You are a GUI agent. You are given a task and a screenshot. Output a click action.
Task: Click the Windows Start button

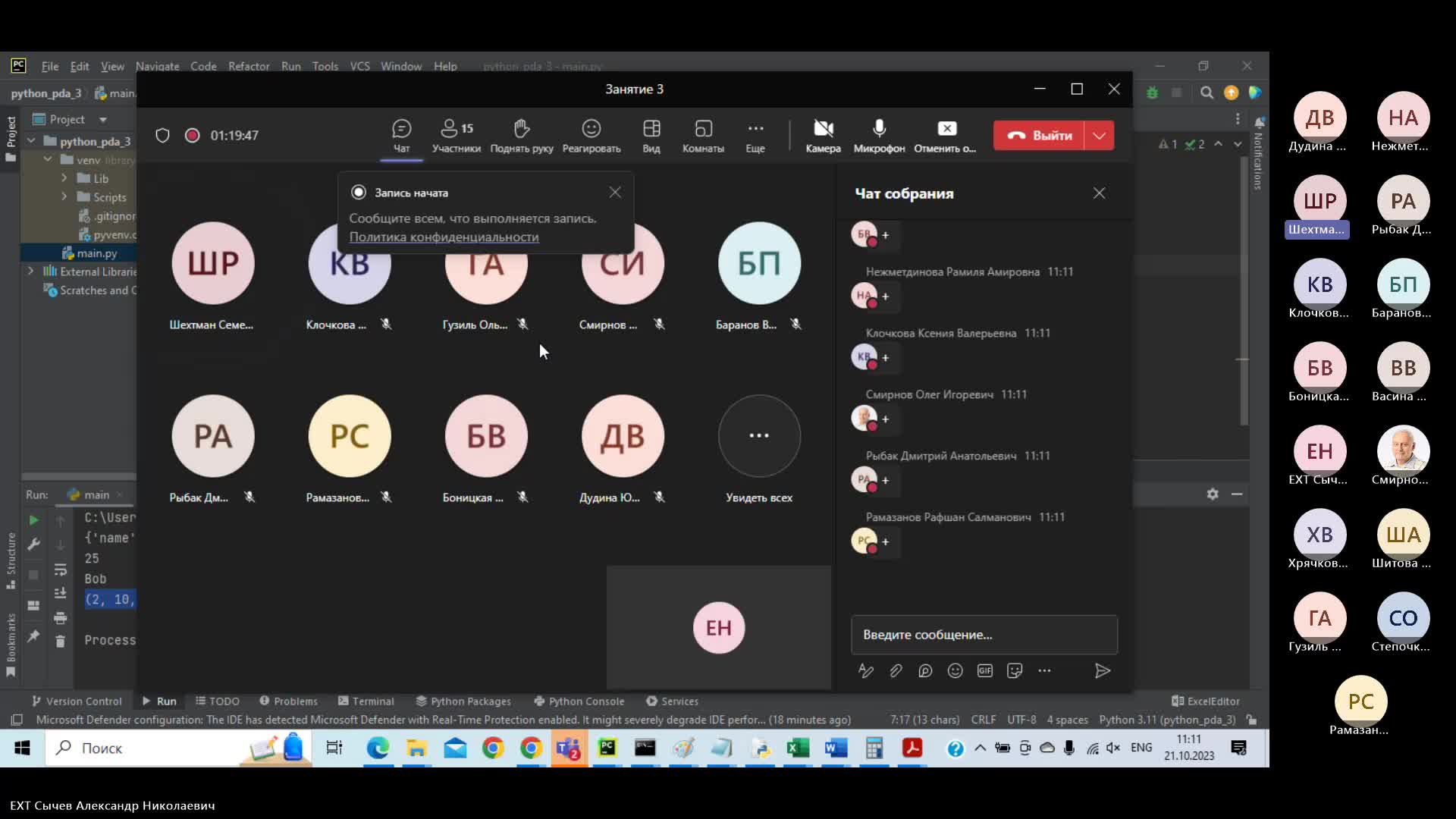(x=22, y=749)
